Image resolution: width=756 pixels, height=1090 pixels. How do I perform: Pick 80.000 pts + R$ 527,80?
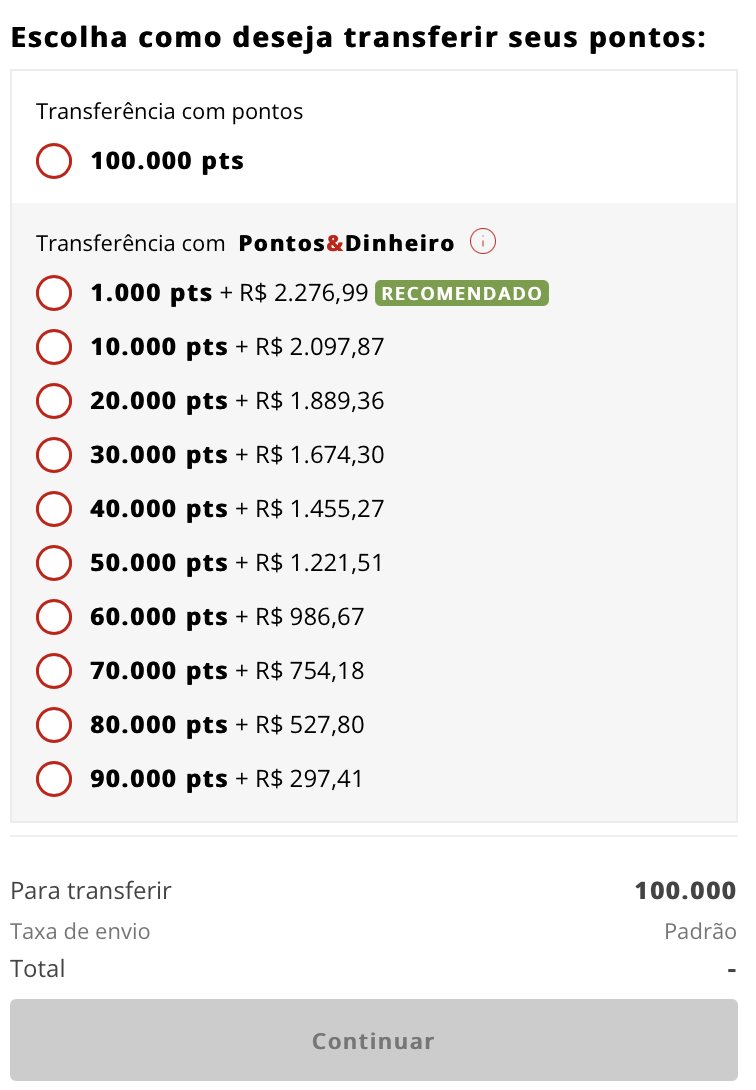tap(54, 724)
